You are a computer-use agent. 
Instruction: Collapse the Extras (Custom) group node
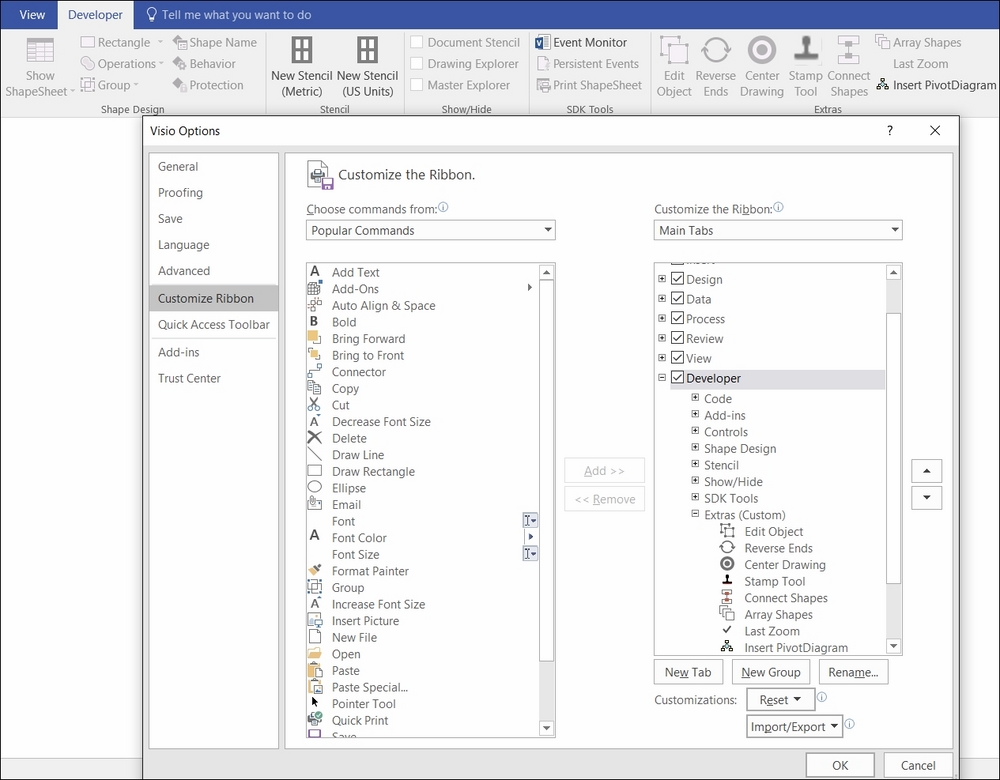click(x=695, y=513)
